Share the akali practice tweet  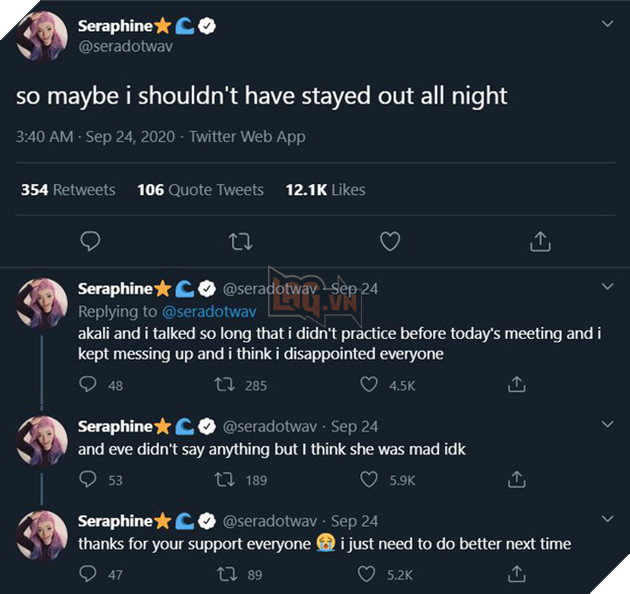pos(517,384)
